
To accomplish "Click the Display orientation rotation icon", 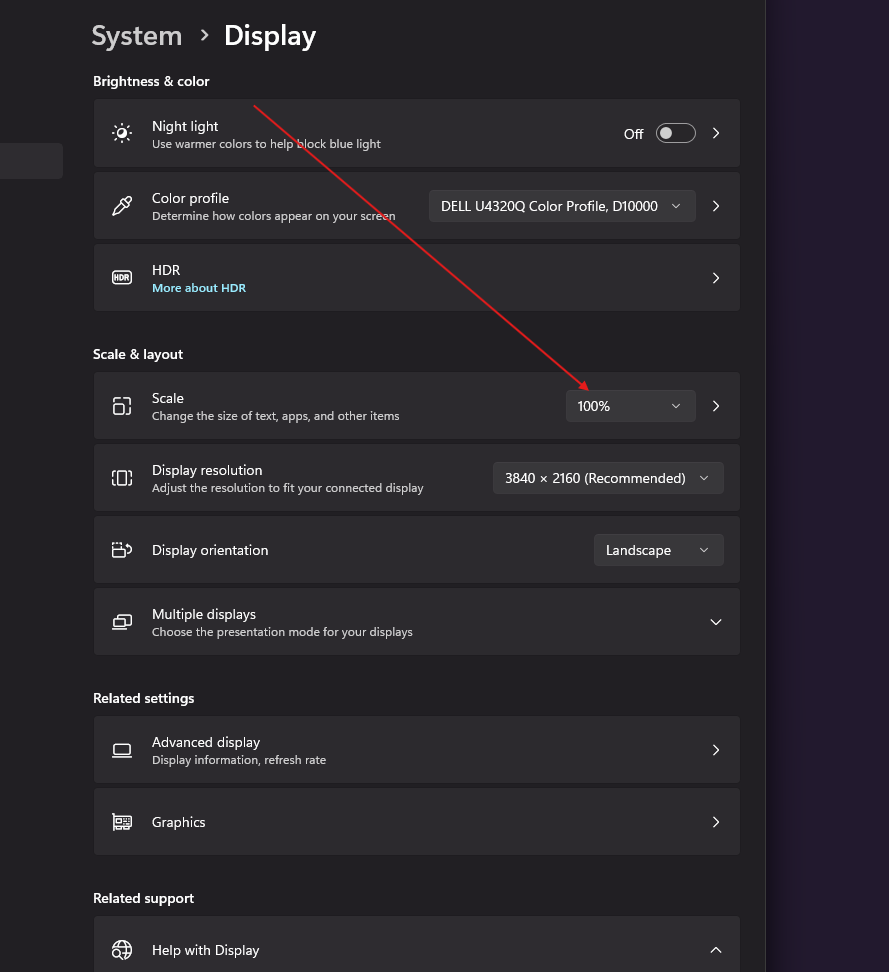I will click(121, 549).
